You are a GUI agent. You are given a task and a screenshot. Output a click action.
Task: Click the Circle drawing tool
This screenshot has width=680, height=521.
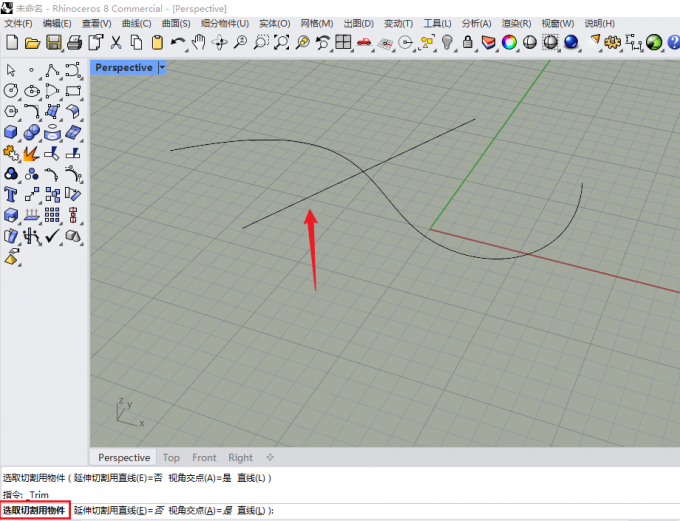(10, 91)
